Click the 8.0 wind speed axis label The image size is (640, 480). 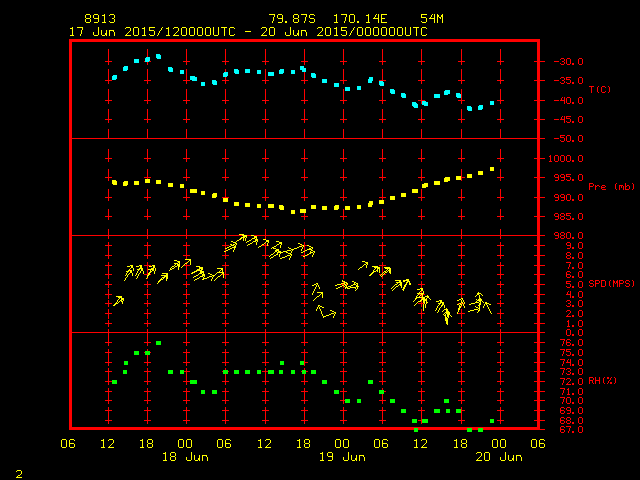[x=574, y=256]
